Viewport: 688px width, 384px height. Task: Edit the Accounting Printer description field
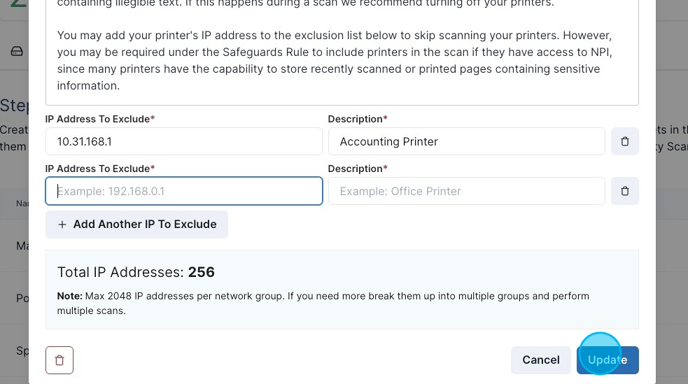[467, 141]
